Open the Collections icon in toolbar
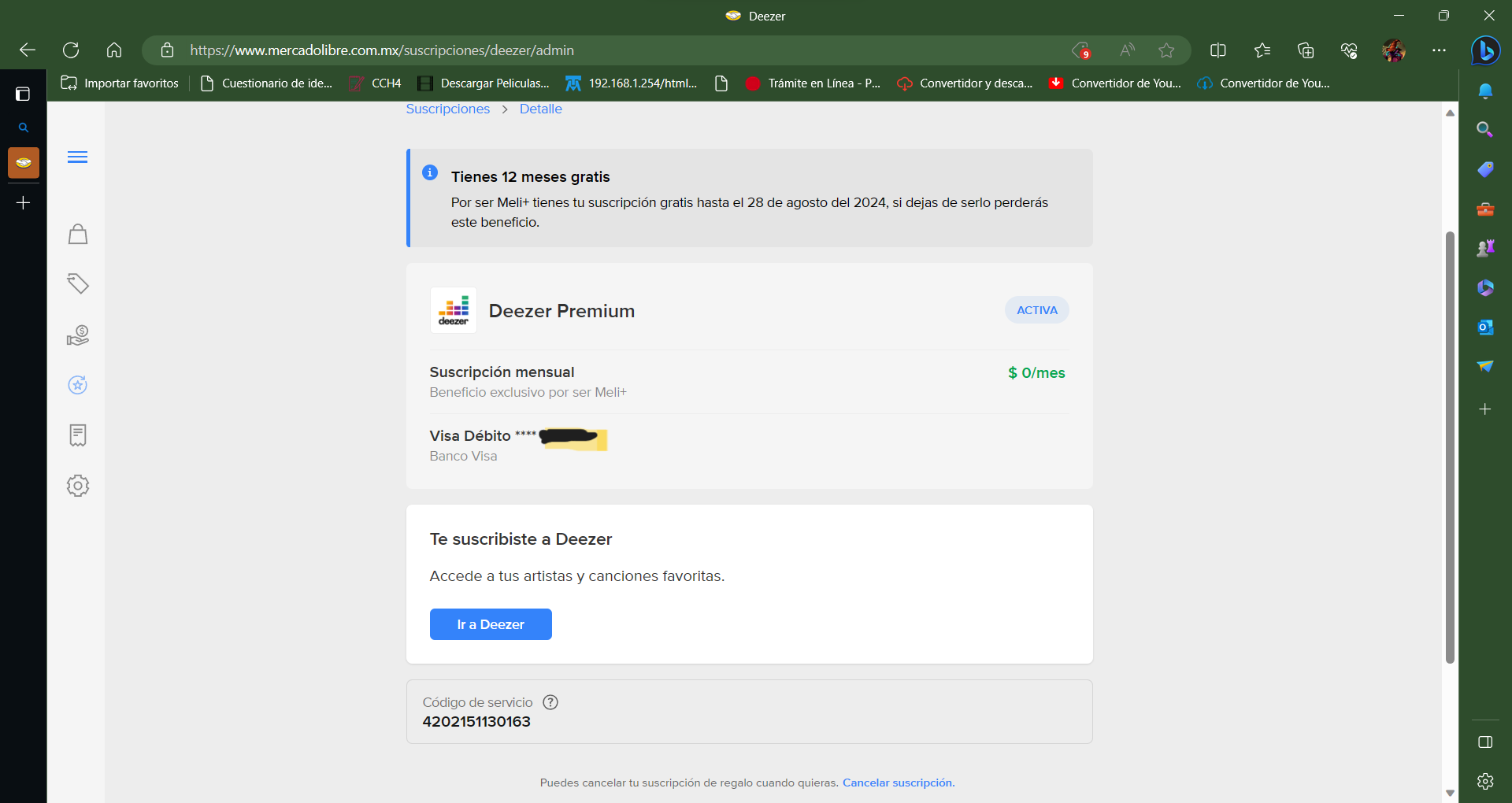 point(1306,50)
